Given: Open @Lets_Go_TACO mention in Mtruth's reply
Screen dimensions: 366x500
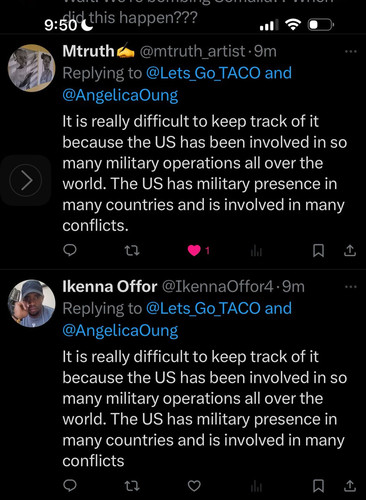Looking at the screenshot, I should pyautogui.click(x=203, y=73).
